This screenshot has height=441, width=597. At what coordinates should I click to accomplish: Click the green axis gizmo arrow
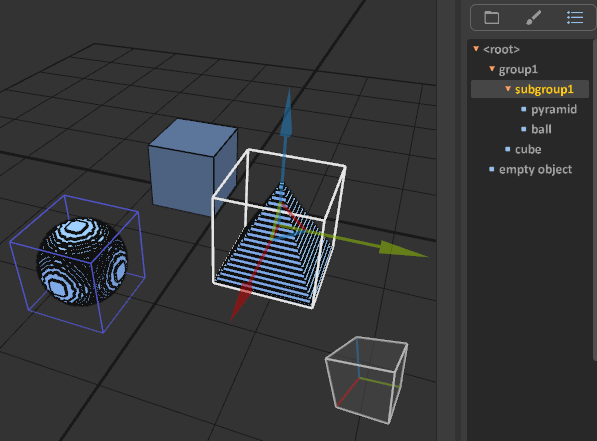point(403,249)
